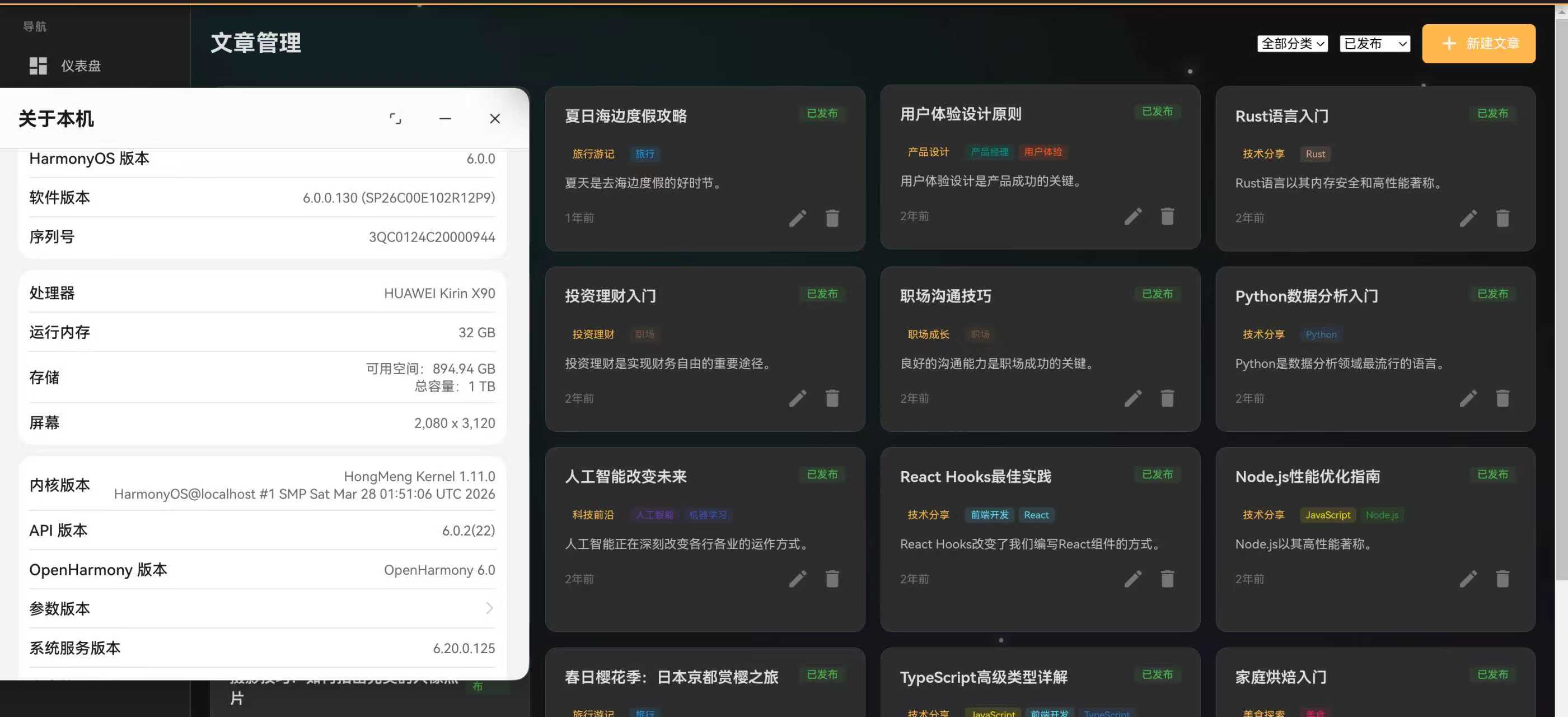Open the 仪表盘 dashboard navigation item

(x=65, y=66)
